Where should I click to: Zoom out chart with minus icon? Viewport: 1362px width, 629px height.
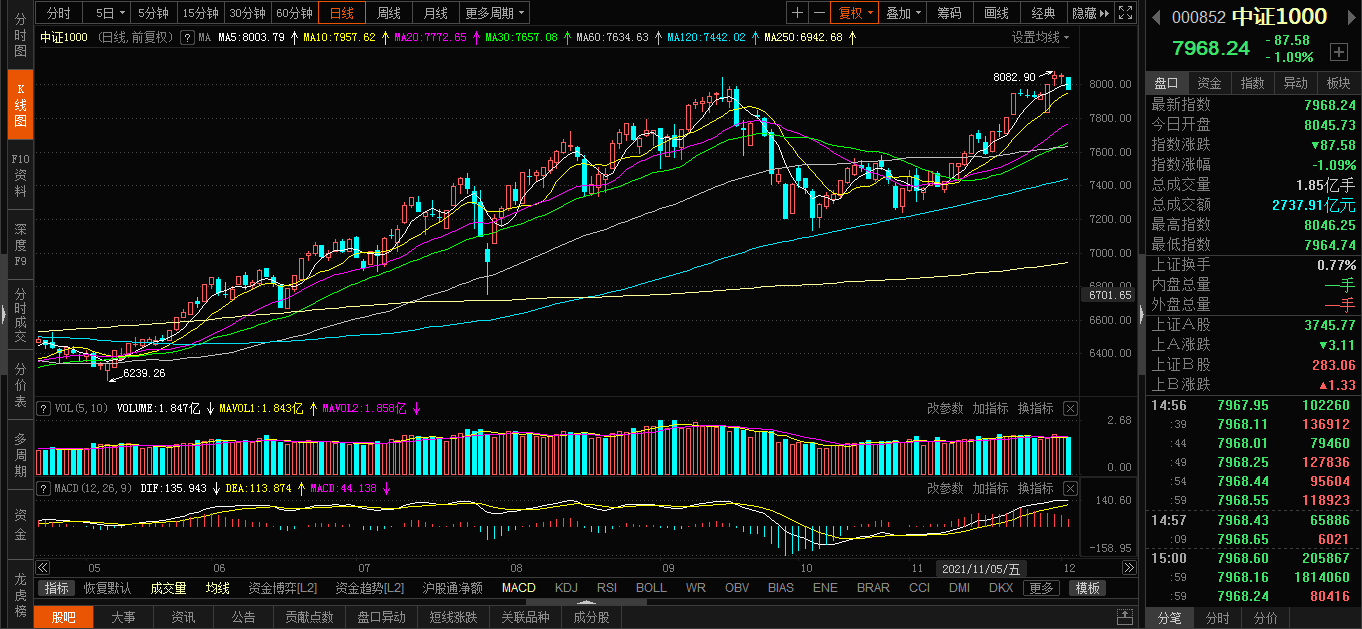pyautogui.click(x=819, y=13)
